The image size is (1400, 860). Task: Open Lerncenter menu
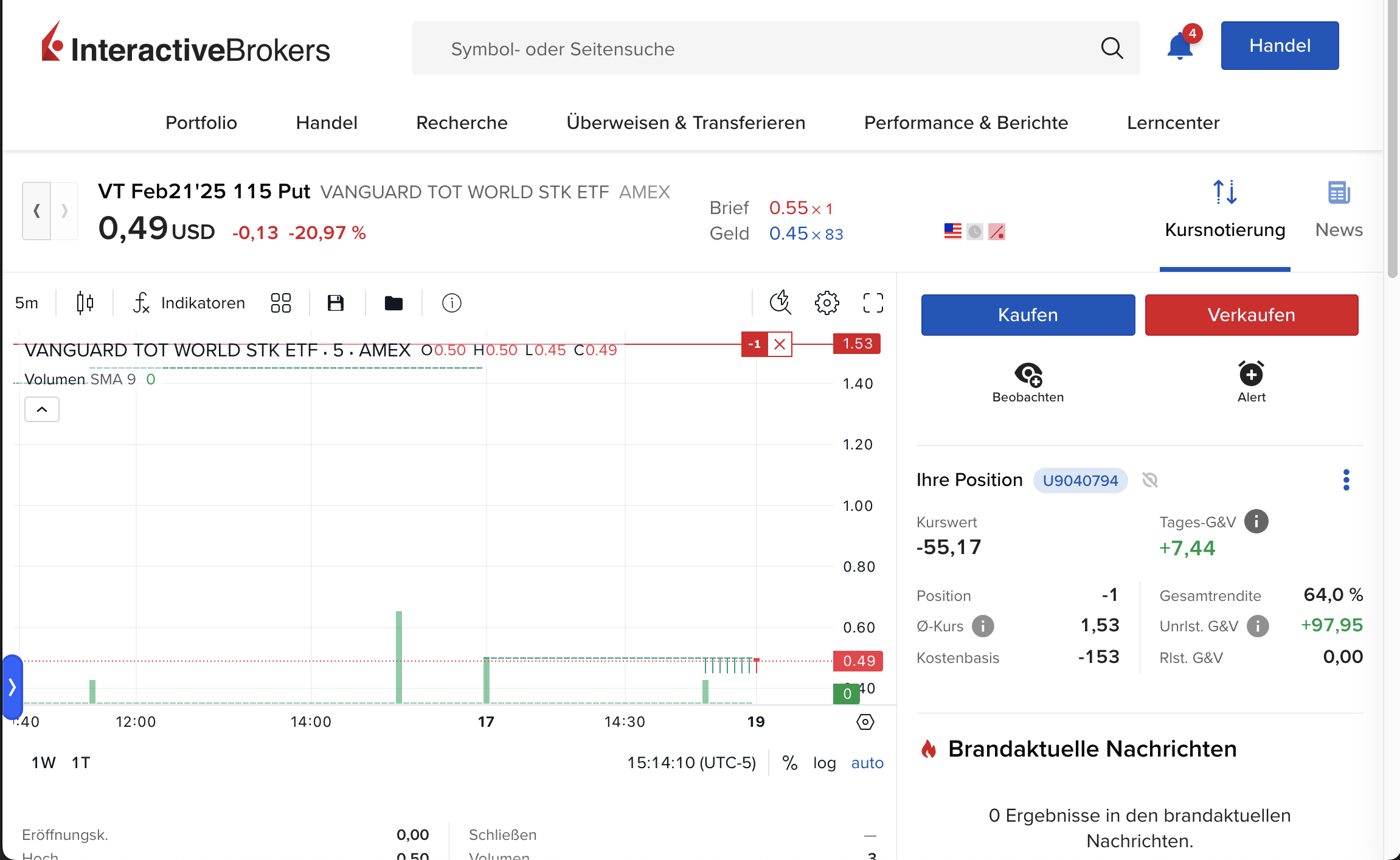pos(1173,123)
